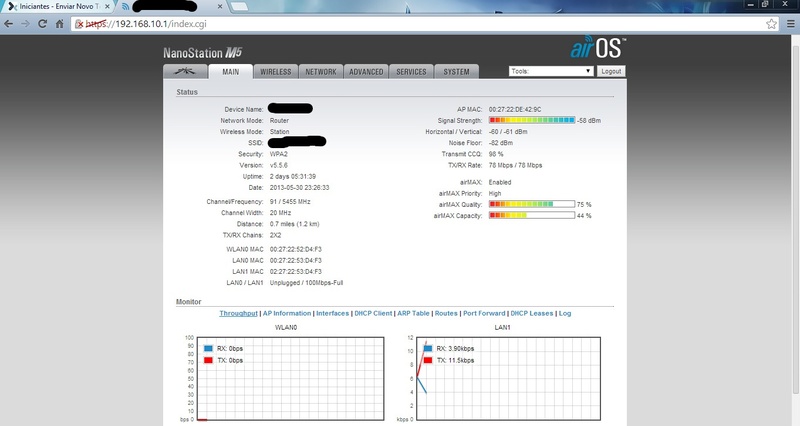The image size is (800, 426).
Task: Click the WLAN0 MAC address value
Action: tap(295, 249)
